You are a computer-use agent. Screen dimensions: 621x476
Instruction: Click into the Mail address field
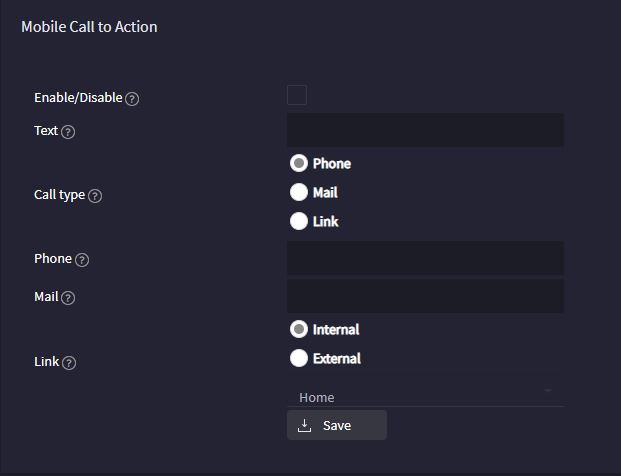coord(425,296)
